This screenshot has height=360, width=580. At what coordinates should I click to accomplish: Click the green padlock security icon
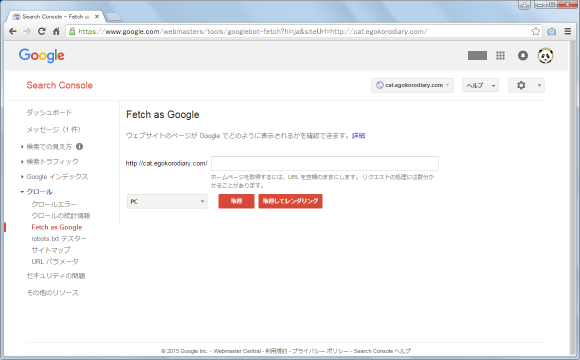pyautogui.click(x=72, y=31)
